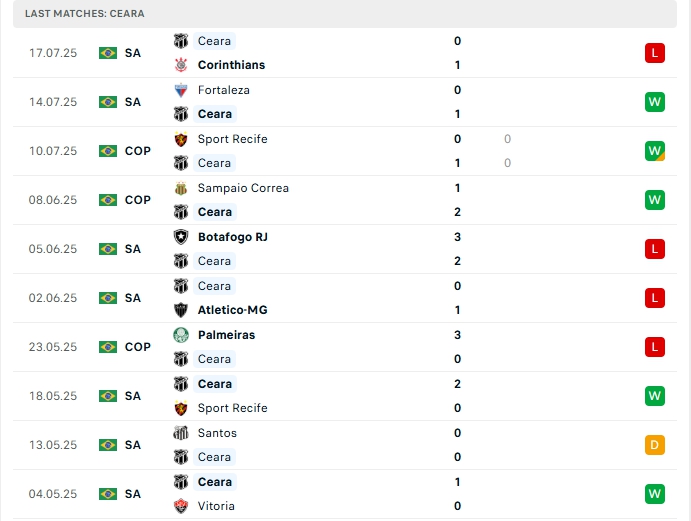Click the Atletico-MG team crest
Viewport: 691px width, 521px height.
click(181, 310)
